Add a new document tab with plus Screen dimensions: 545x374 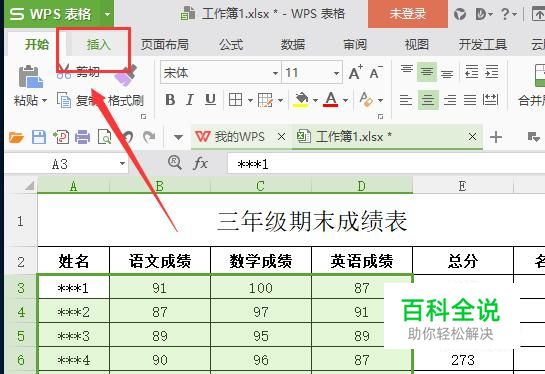[x=496, y=137]
